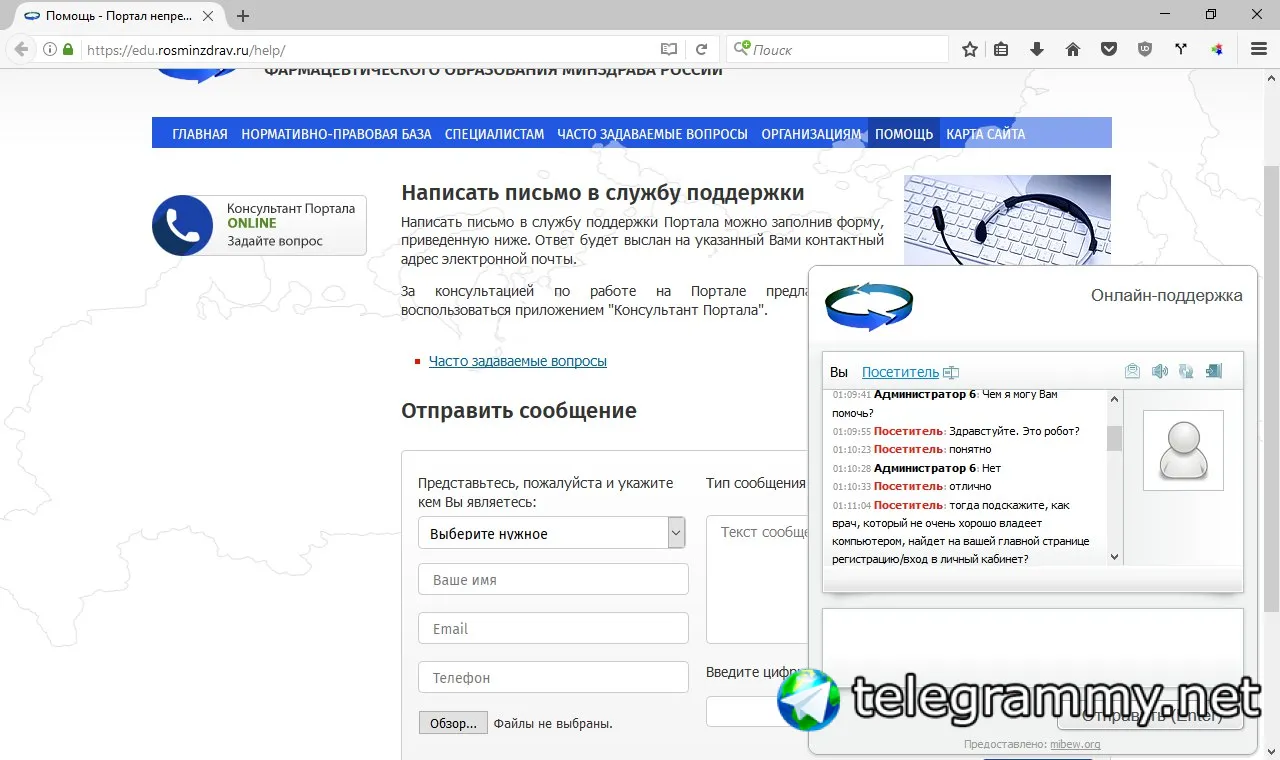Open ЧАСТО ЗАДАВАЕМЫЕ ВОПРОСЫ in navigation bar
This screenshot has height=760, width=1280.
click(x=652, y=134)
